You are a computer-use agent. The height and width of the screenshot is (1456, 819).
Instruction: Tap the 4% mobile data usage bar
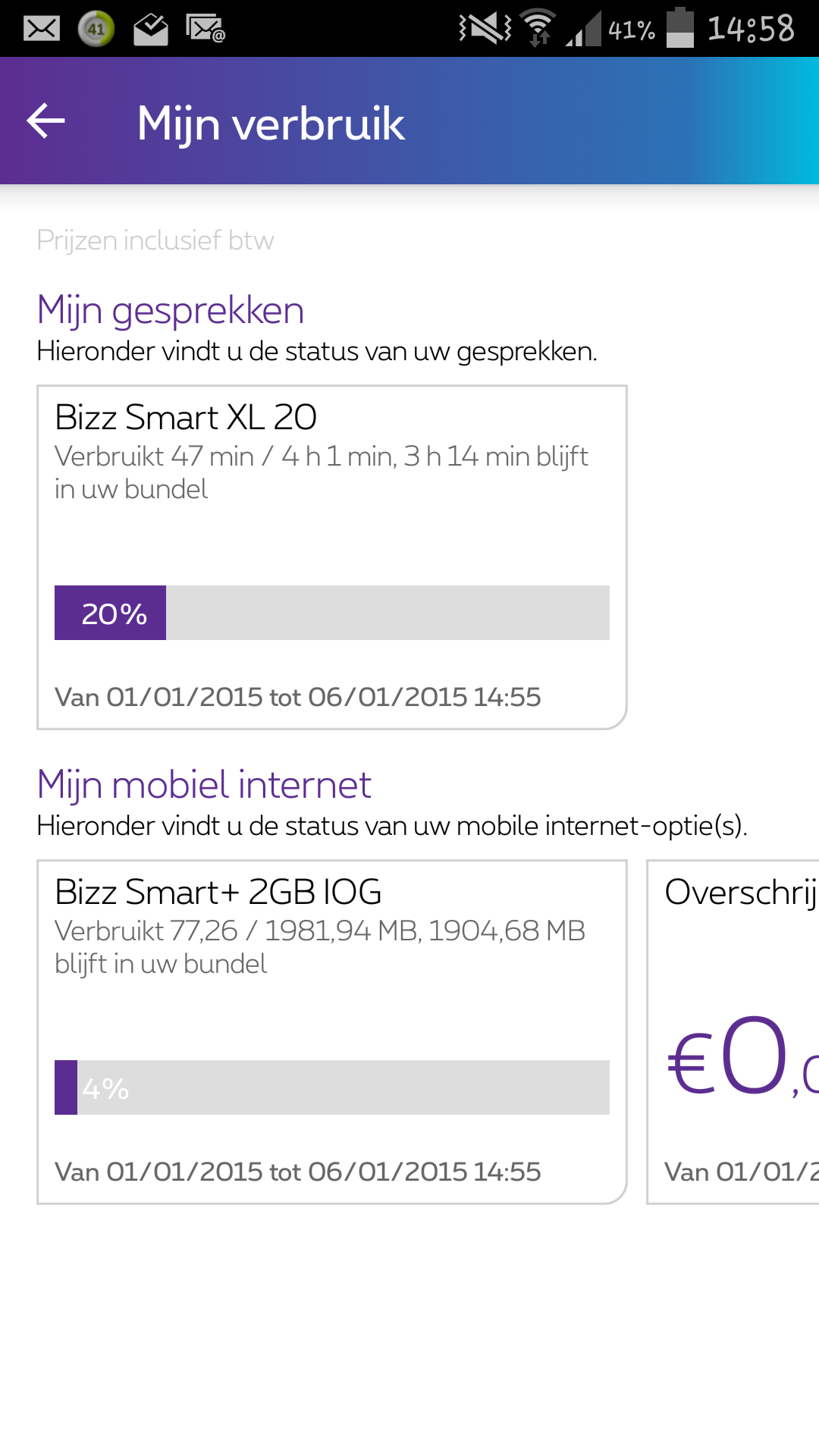[331, 1087]
